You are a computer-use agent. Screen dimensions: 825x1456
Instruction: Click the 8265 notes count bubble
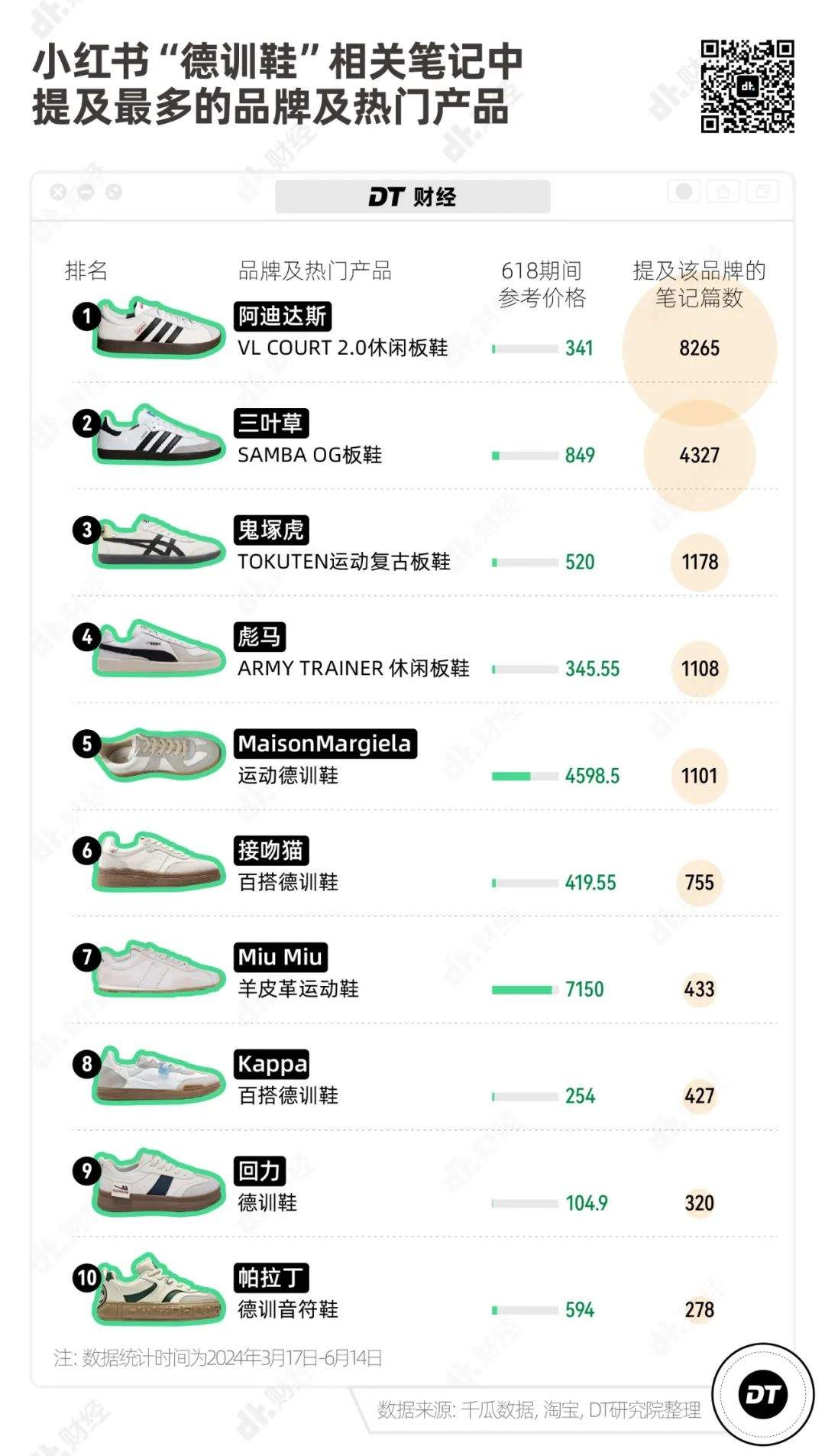[699, 349]
